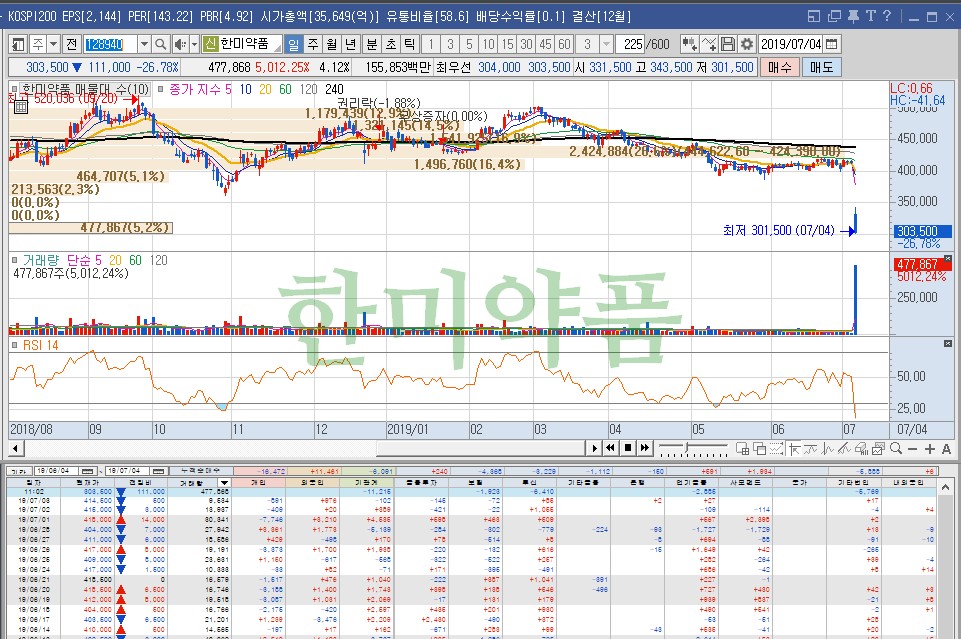Click the stock code search magnifier icon
Screen dimensions: 961x639
[x=161, y=44]
